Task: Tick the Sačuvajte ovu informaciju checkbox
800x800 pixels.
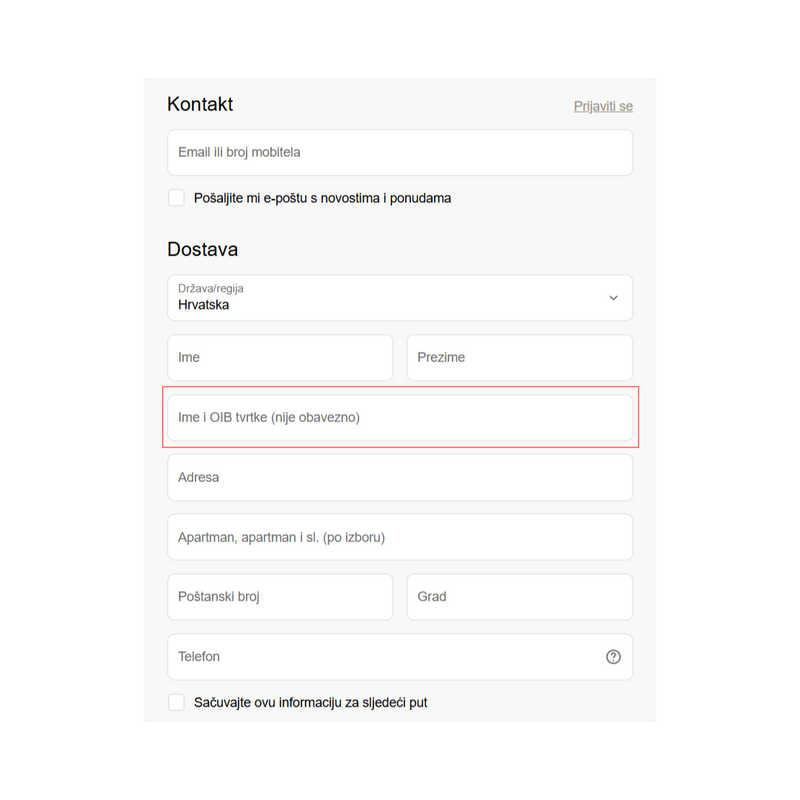Action: [177, 702]
